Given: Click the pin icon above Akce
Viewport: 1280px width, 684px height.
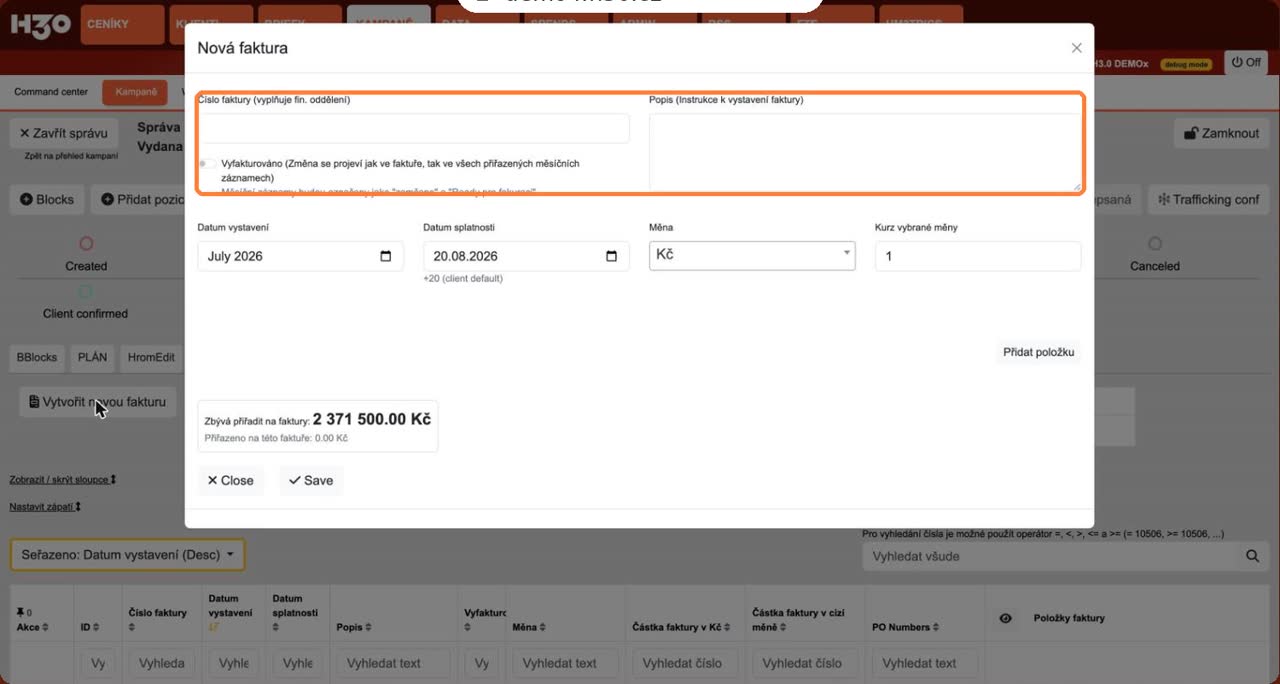Looking at the screenshot, I should click(x=21, y=612).
